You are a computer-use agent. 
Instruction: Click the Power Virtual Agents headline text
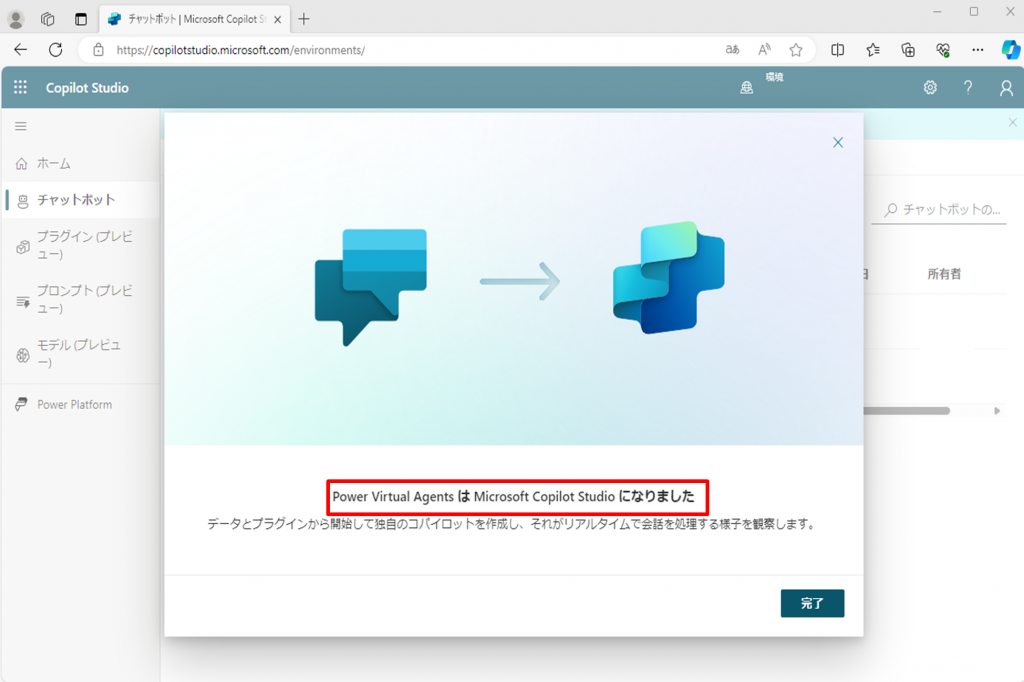(x=513, y=496)
